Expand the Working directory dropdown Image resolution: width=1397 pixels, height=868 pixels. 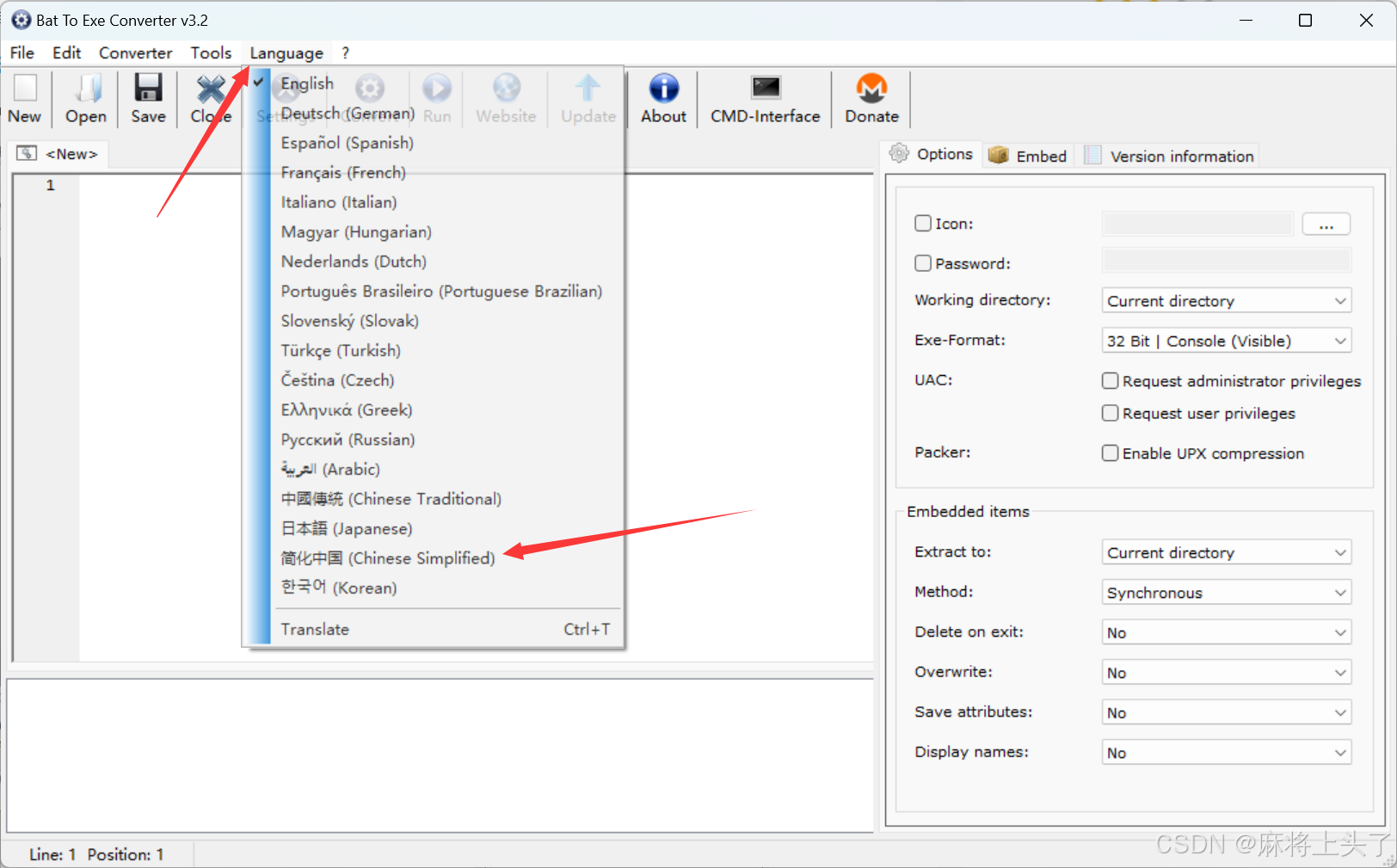tap(1227, 300)
